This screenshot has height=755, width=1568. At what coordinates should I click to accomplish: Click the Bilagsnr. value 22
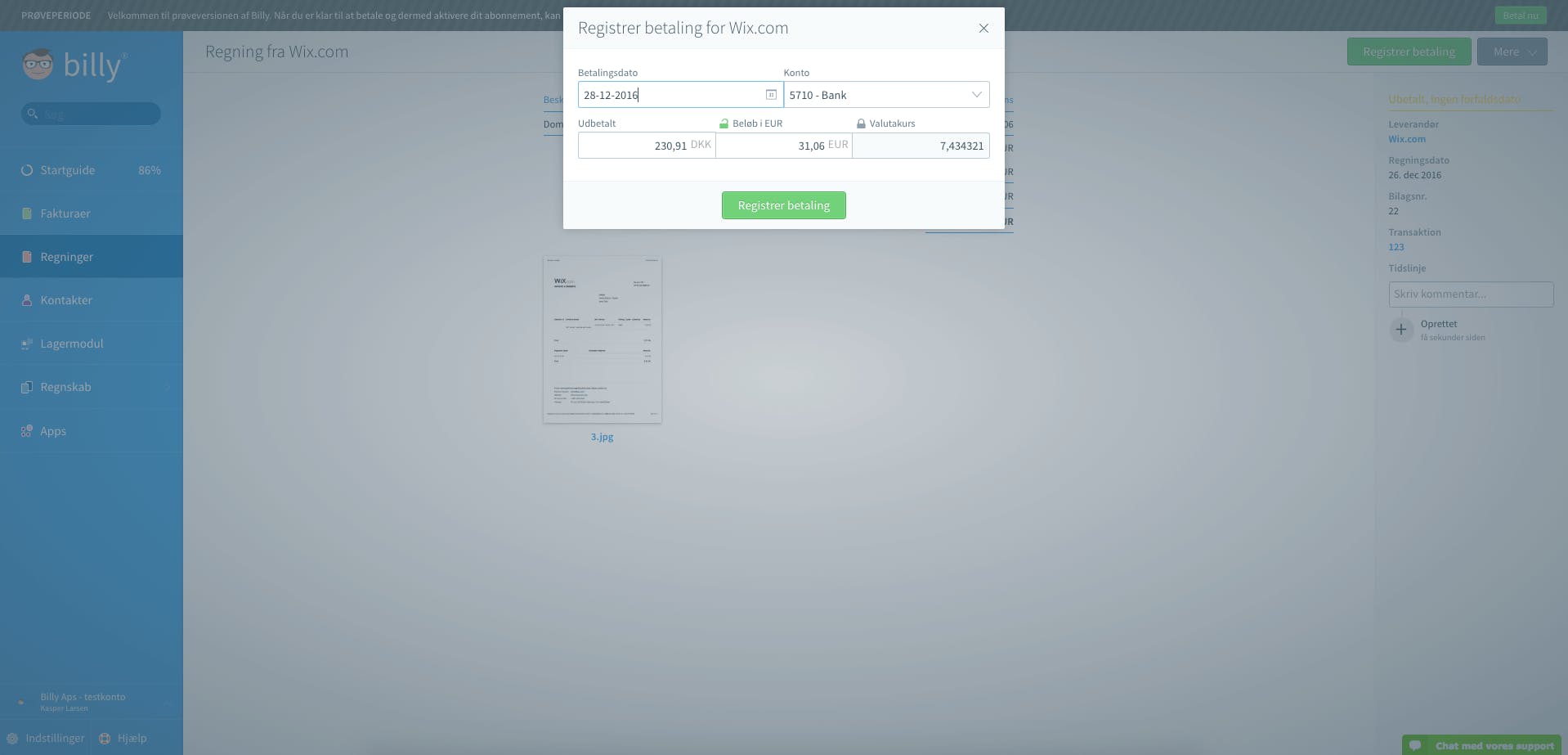(1393, 211)
